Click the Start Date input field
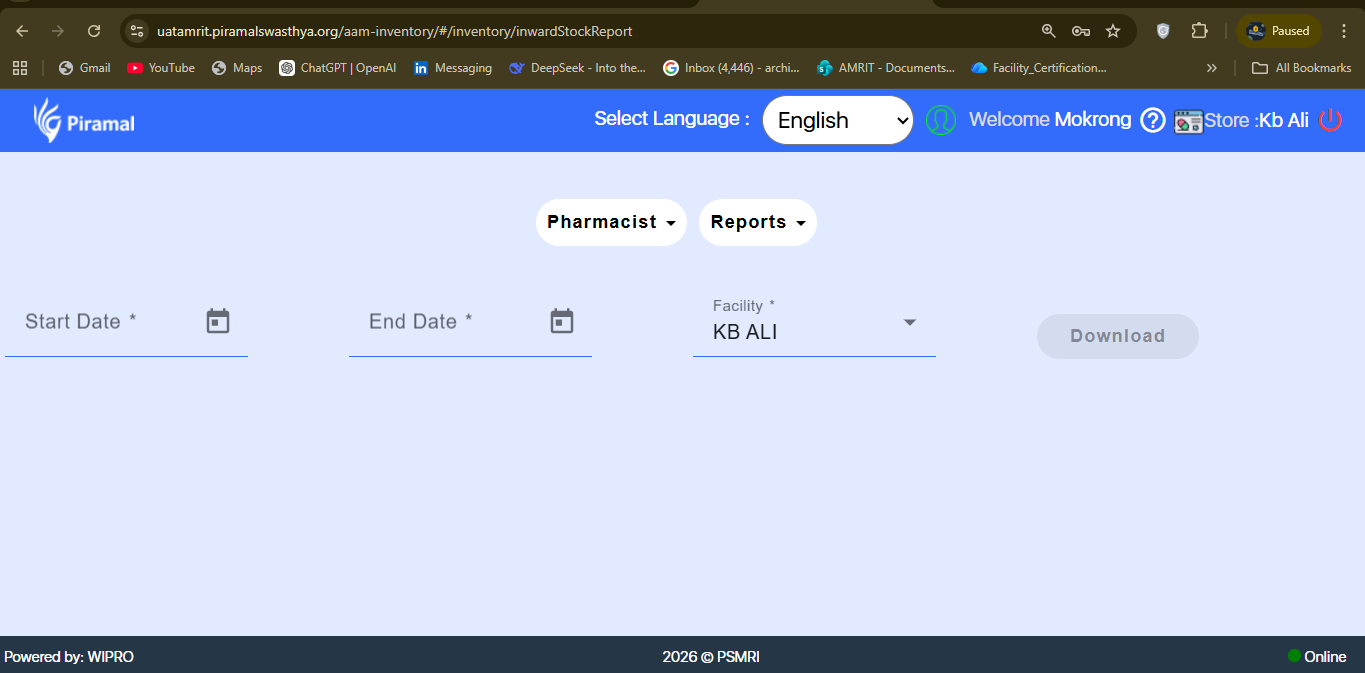Viewport: 1365px width, 673px height. [x=100, y=322]
